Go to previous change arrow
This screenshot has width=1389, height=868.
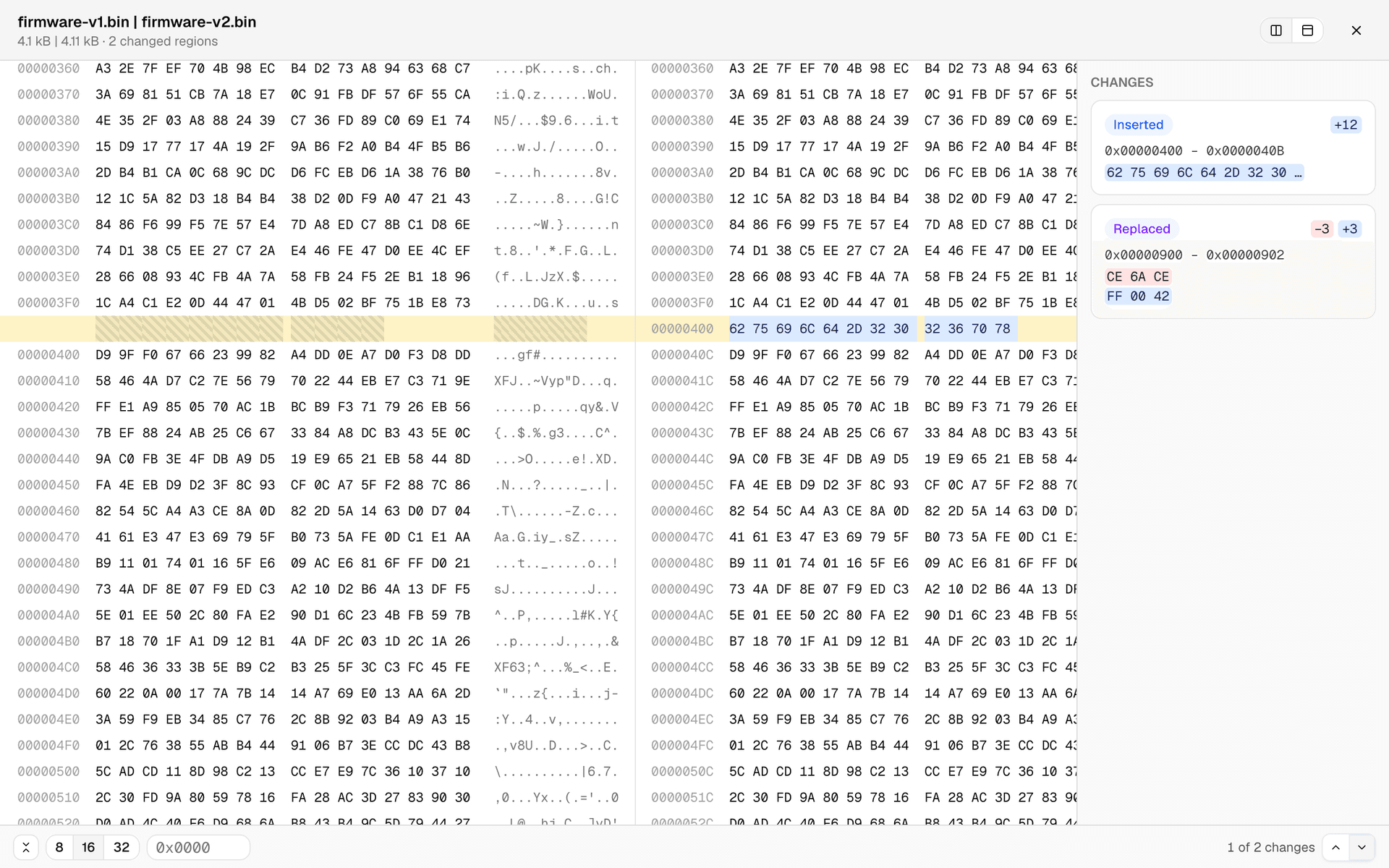click(x=1335, y=847)
